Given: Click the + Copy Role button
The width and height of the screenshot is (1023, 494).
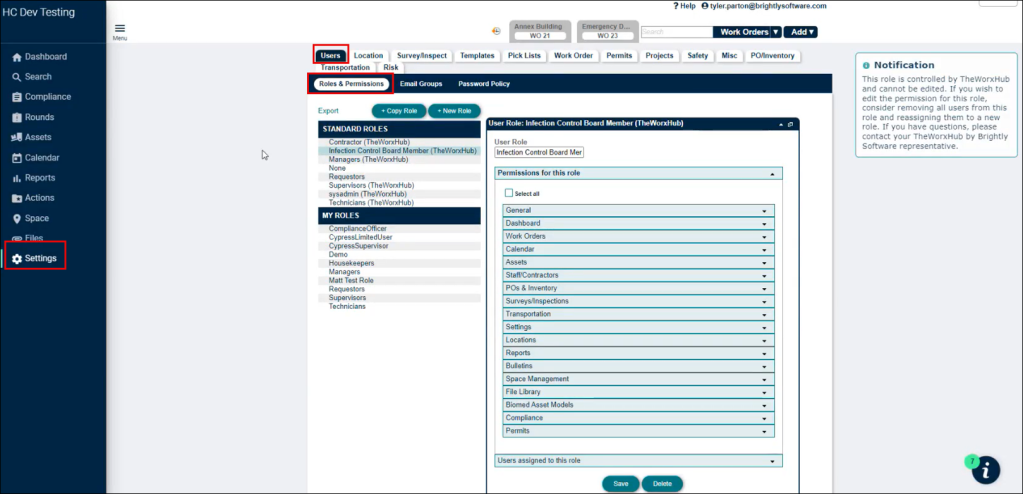Looking at the screenshot, I should click(x=399, y=111).
